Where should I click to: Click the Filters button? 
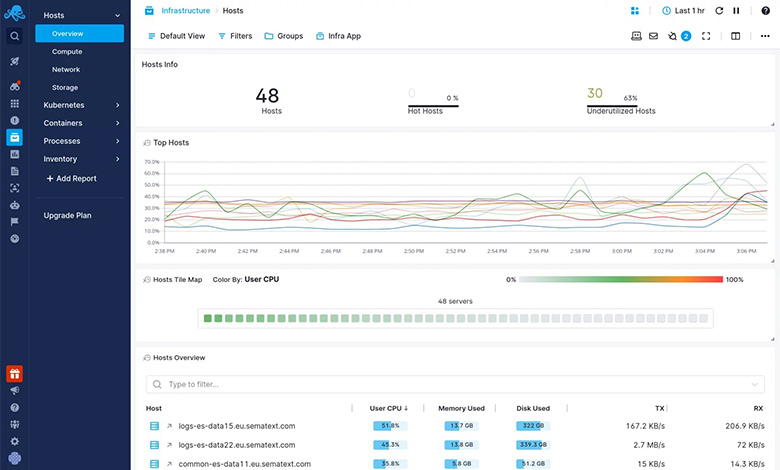pos(235,36)
